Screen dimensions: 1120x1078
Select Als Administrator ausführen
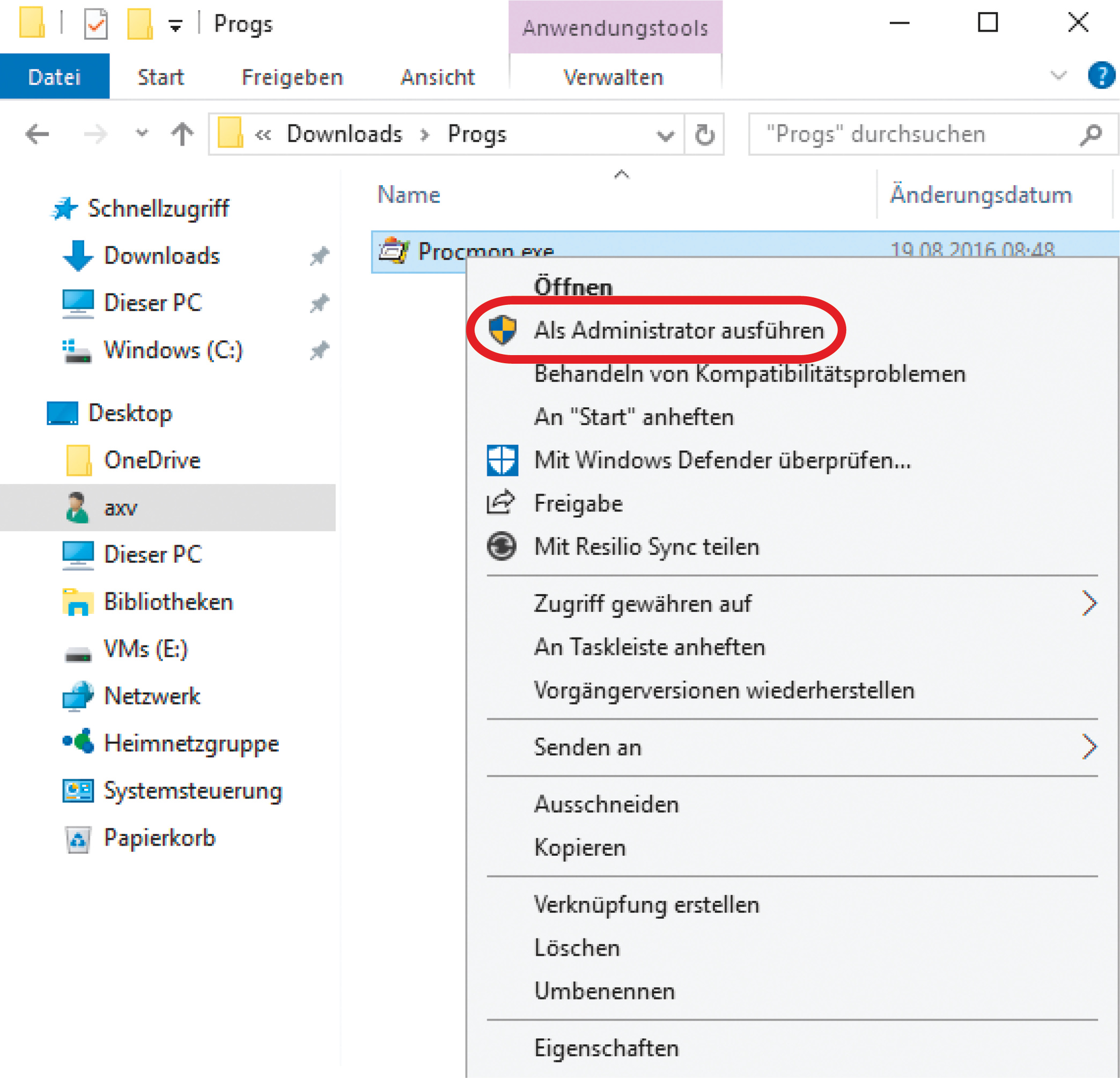(679, 331)
